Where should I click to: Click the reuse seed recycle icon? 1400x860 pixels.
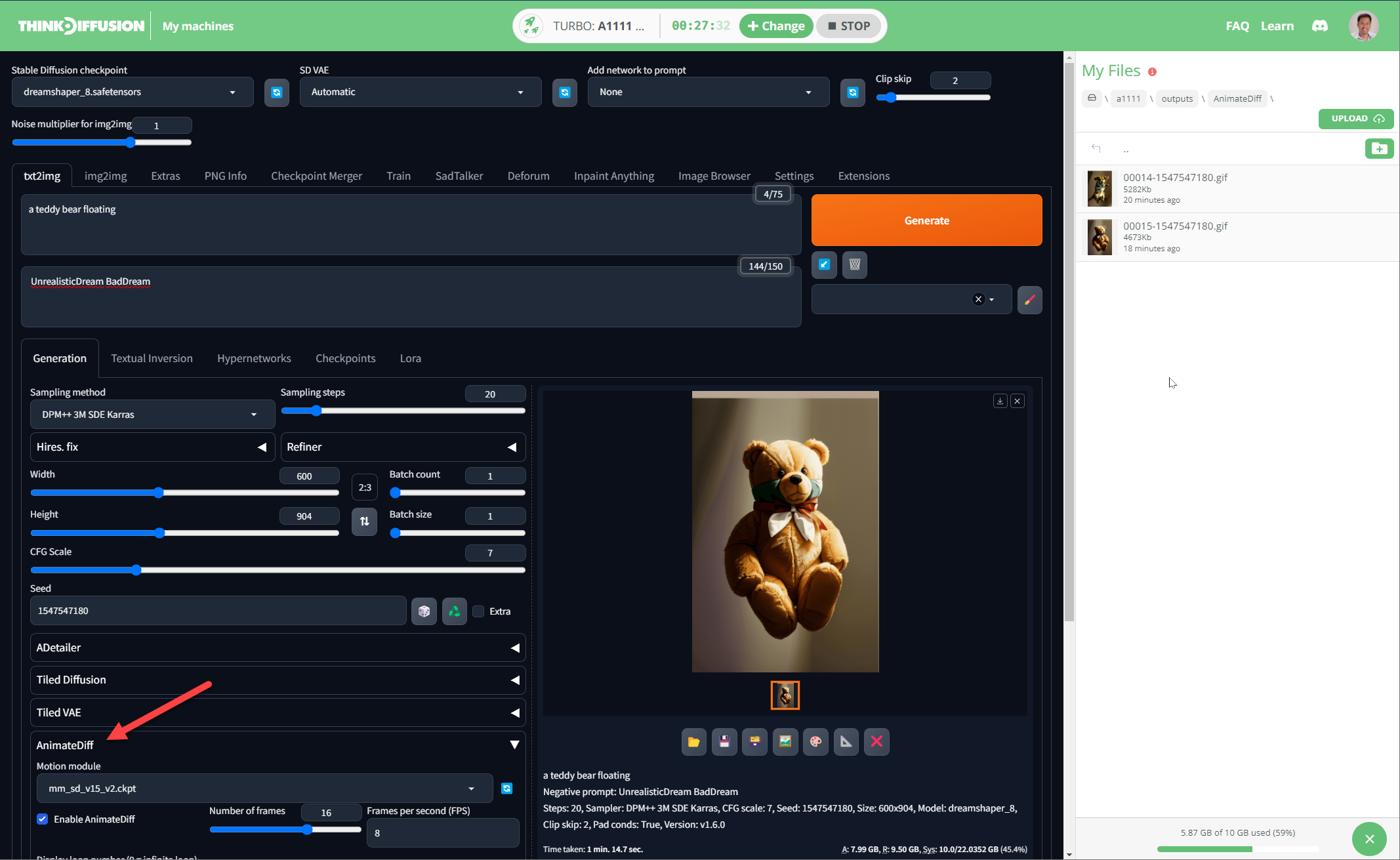point(454,611)
